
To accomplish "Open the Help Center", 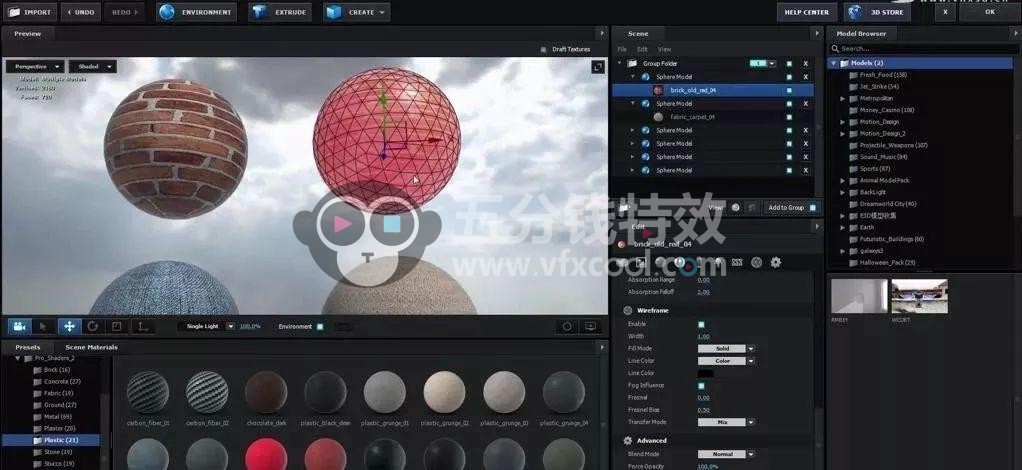I will [806, 12].
